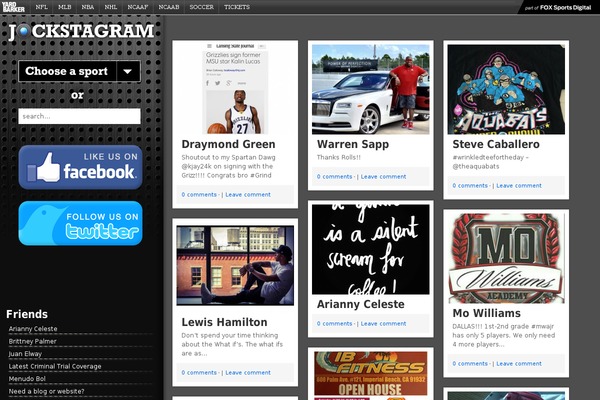Leave comment on Mo Williams post
This screenshot has height=400, width=600.
click(x=519, y=364)
